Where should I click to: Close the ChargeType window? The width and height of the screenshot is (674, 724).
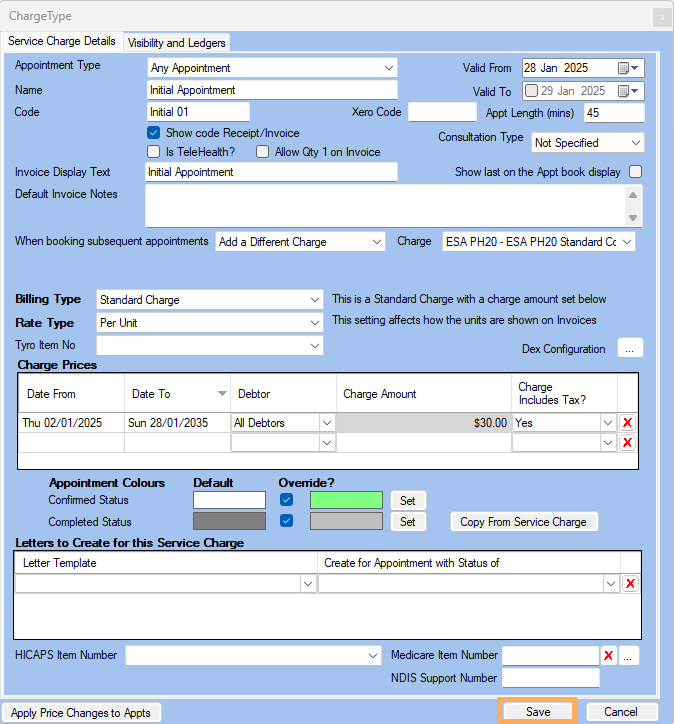[662, 18]
